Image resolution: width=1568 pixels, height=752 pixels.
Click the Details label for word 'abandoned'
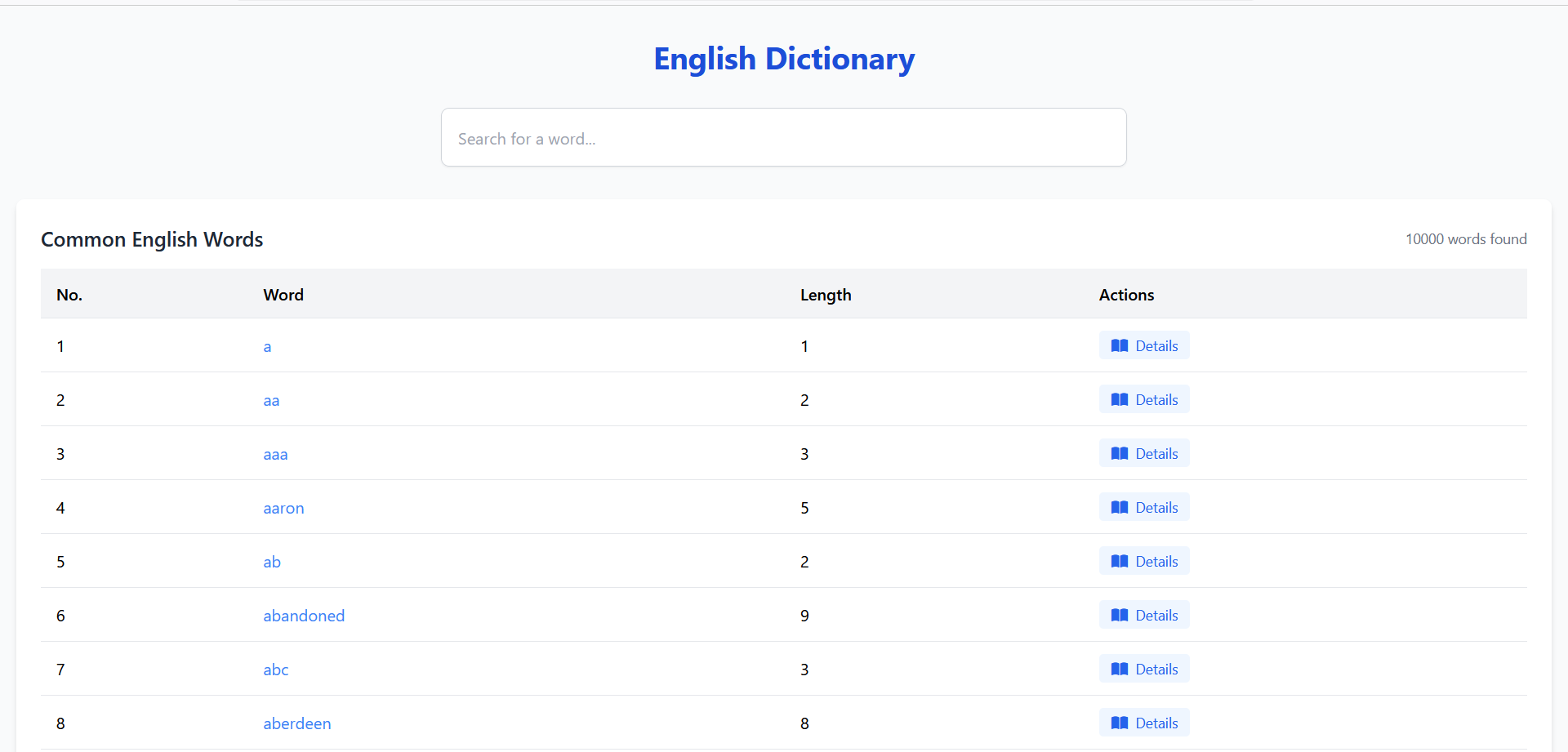pyautogui.click(x=1156, y=616)
